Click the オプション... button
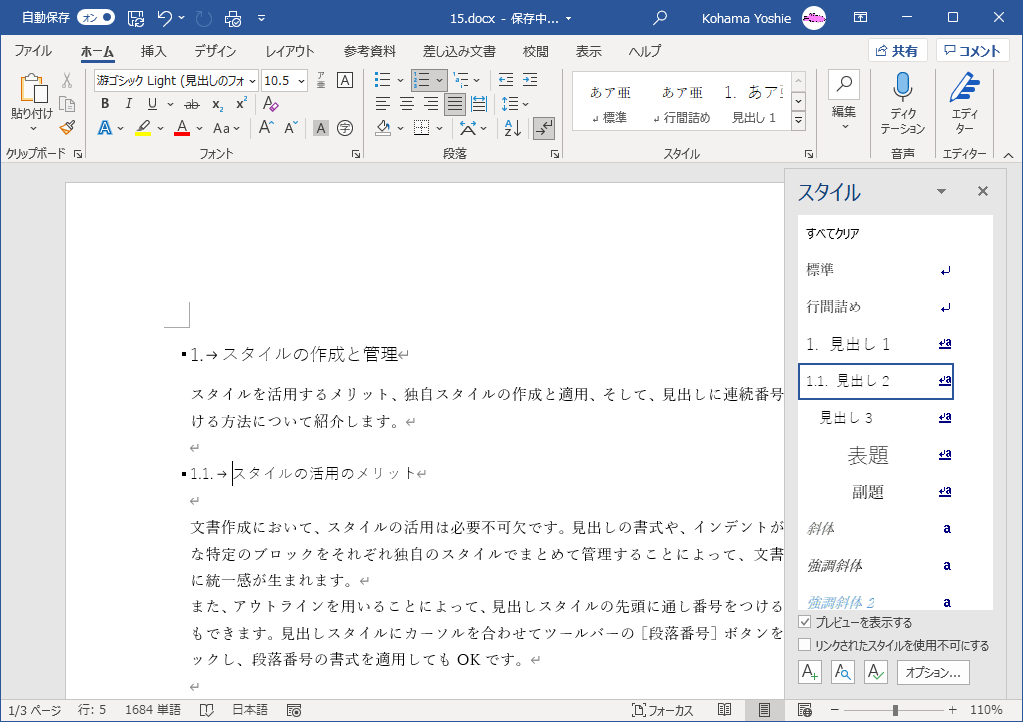Screen dimensions: 1023x722 pyautogui.click(x=933, y=672)
